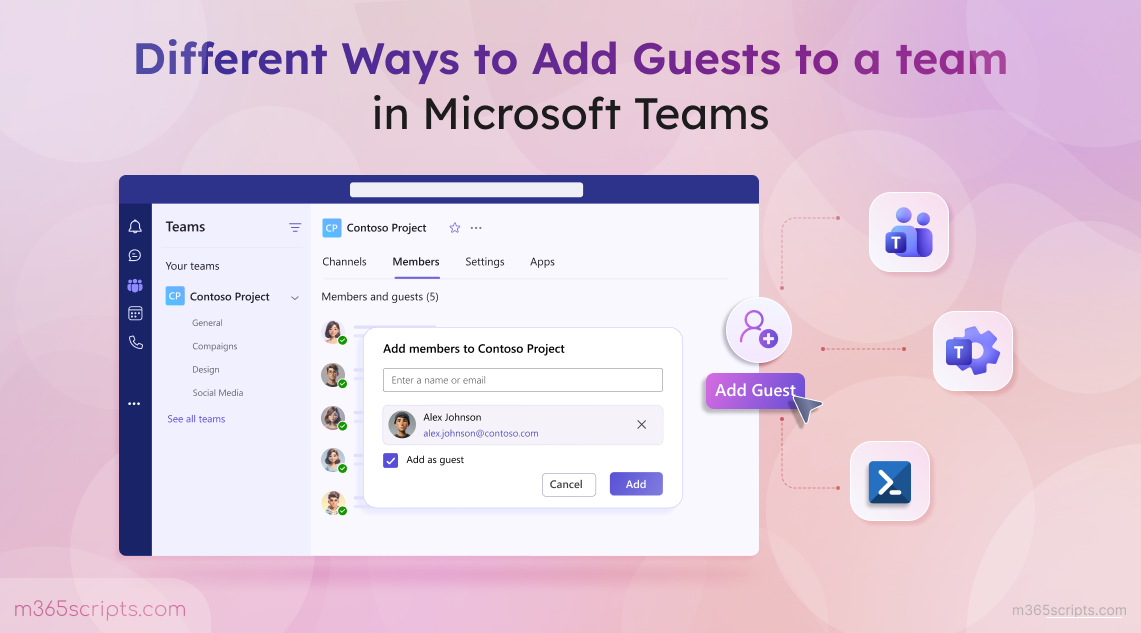
Task: Open the Calendar icon in sidebar
Action: tap(135, 314)
